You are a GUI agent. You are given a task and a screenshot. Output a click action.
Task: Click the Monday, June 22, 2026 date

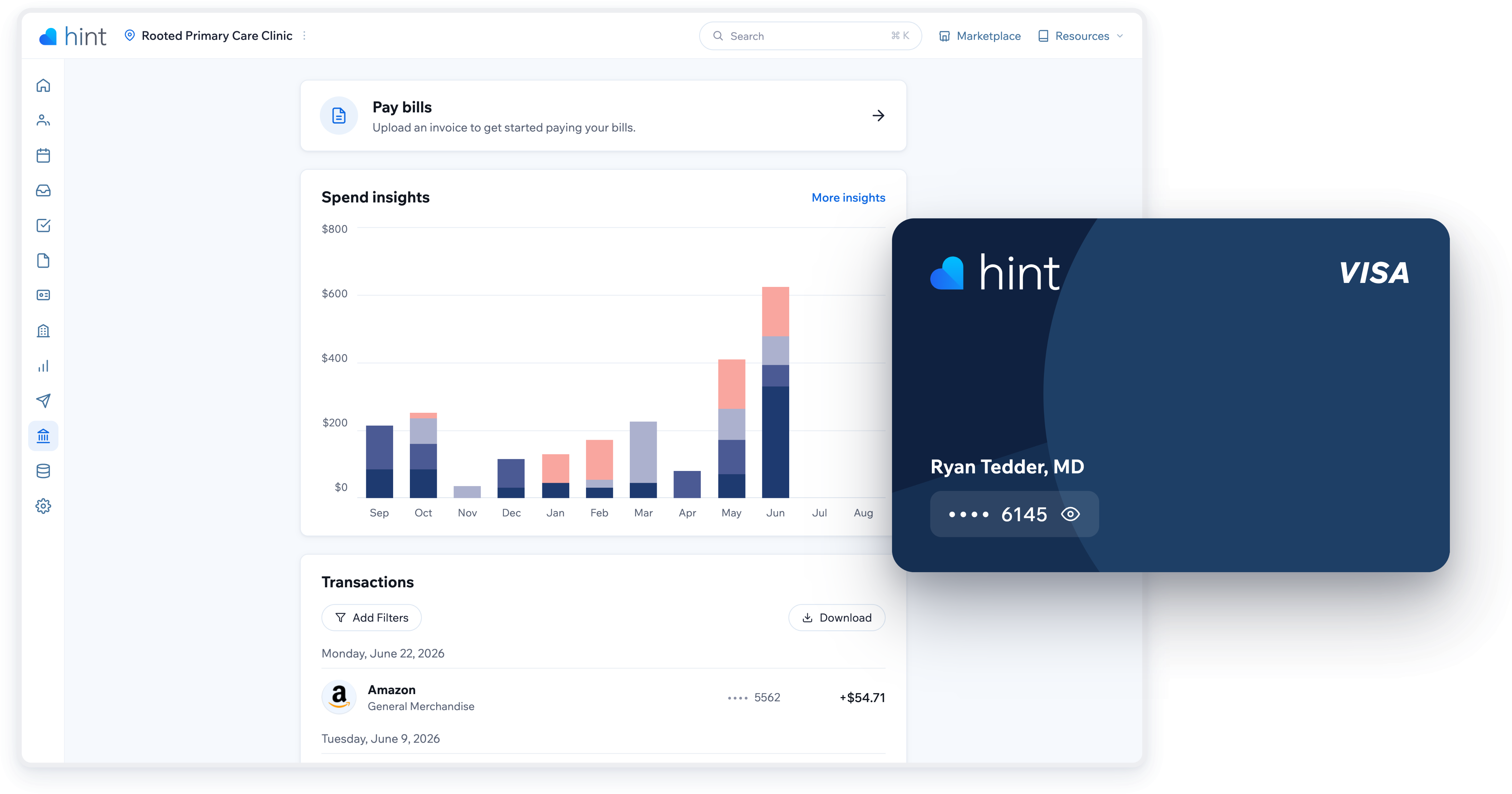pos(383,653)
